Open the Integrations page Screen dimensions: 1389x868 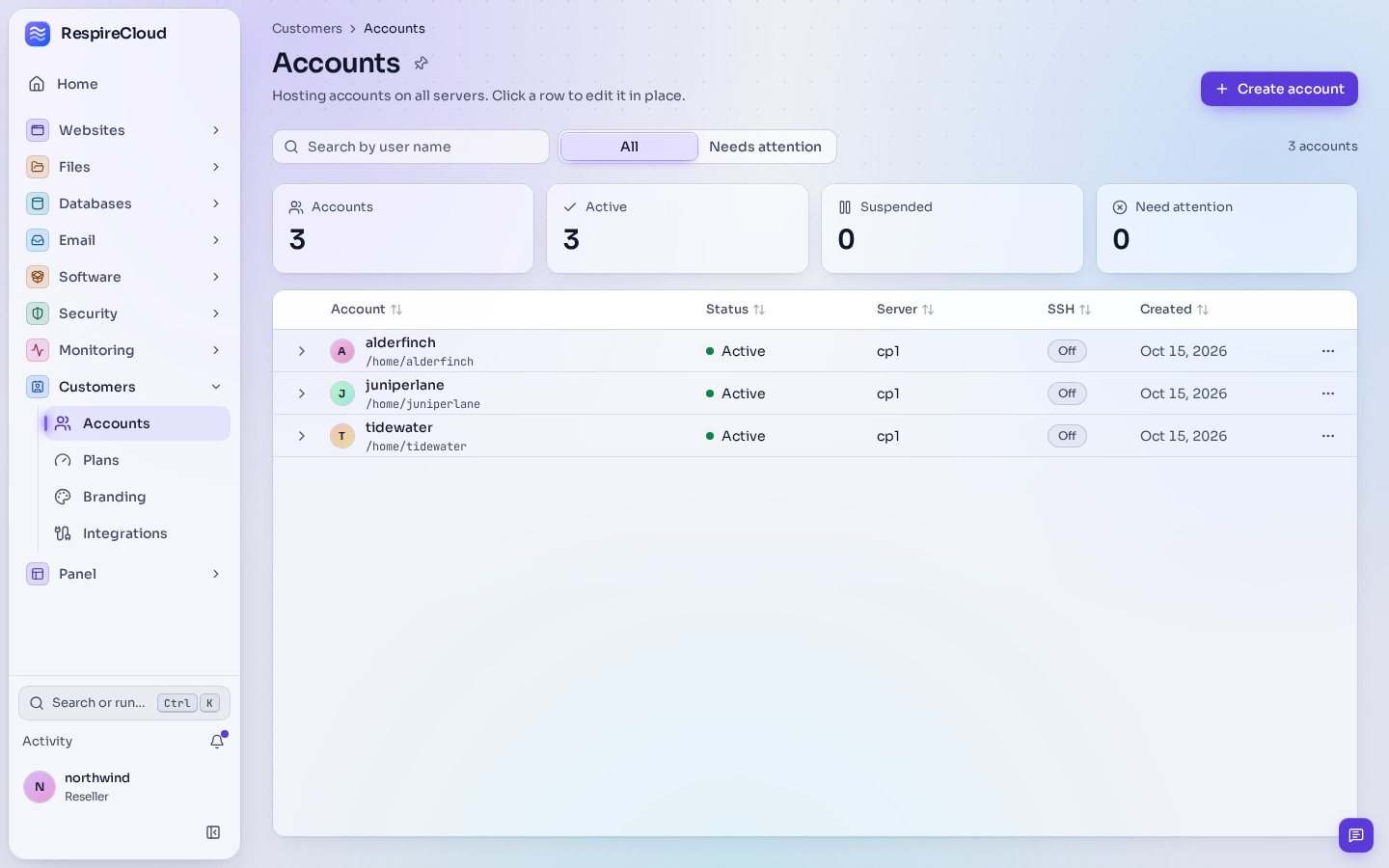[x=137, y=533]
